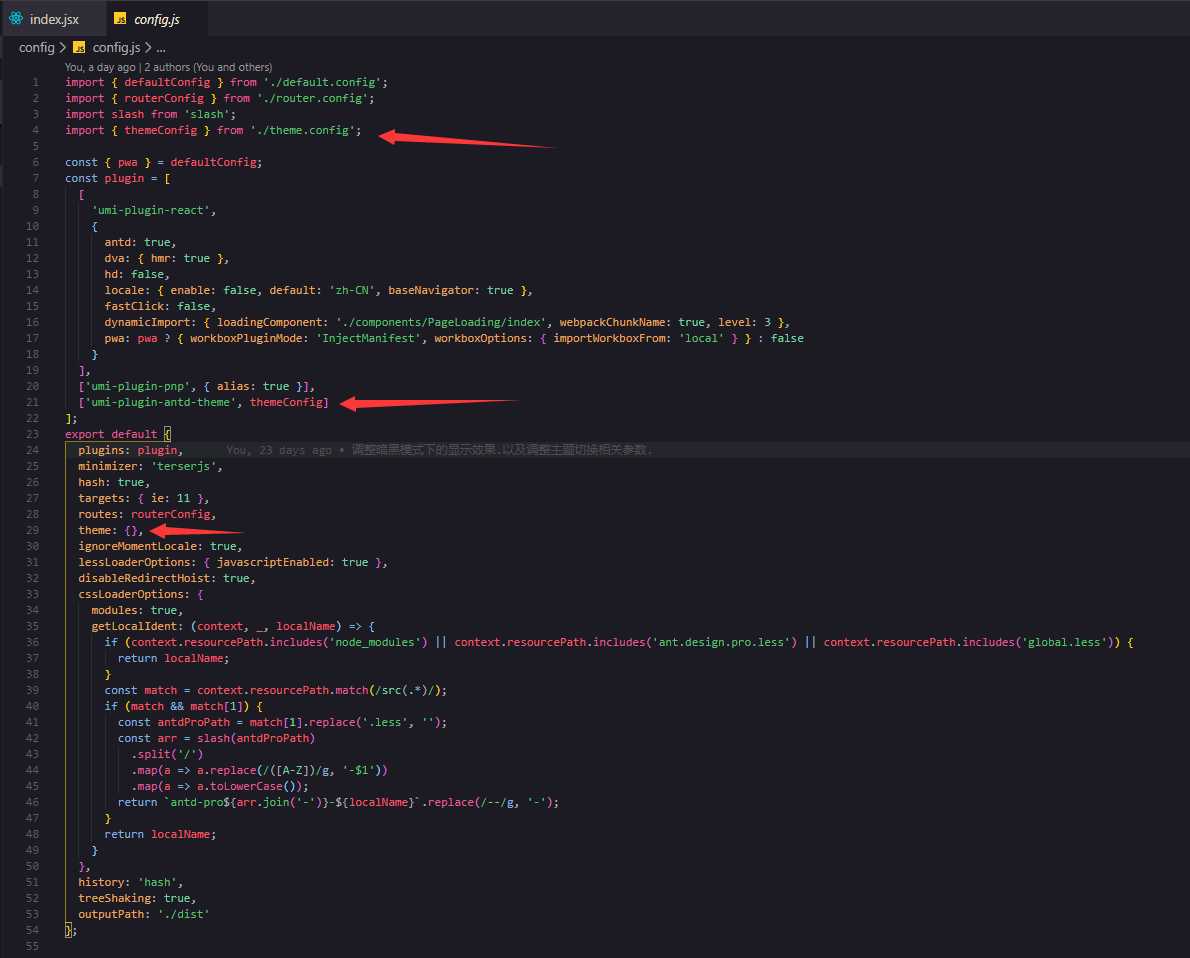Screen dimensions: 1190x958
Task: Click the JS file icon in breadcrumb
Action: click(x=79, y=47)
